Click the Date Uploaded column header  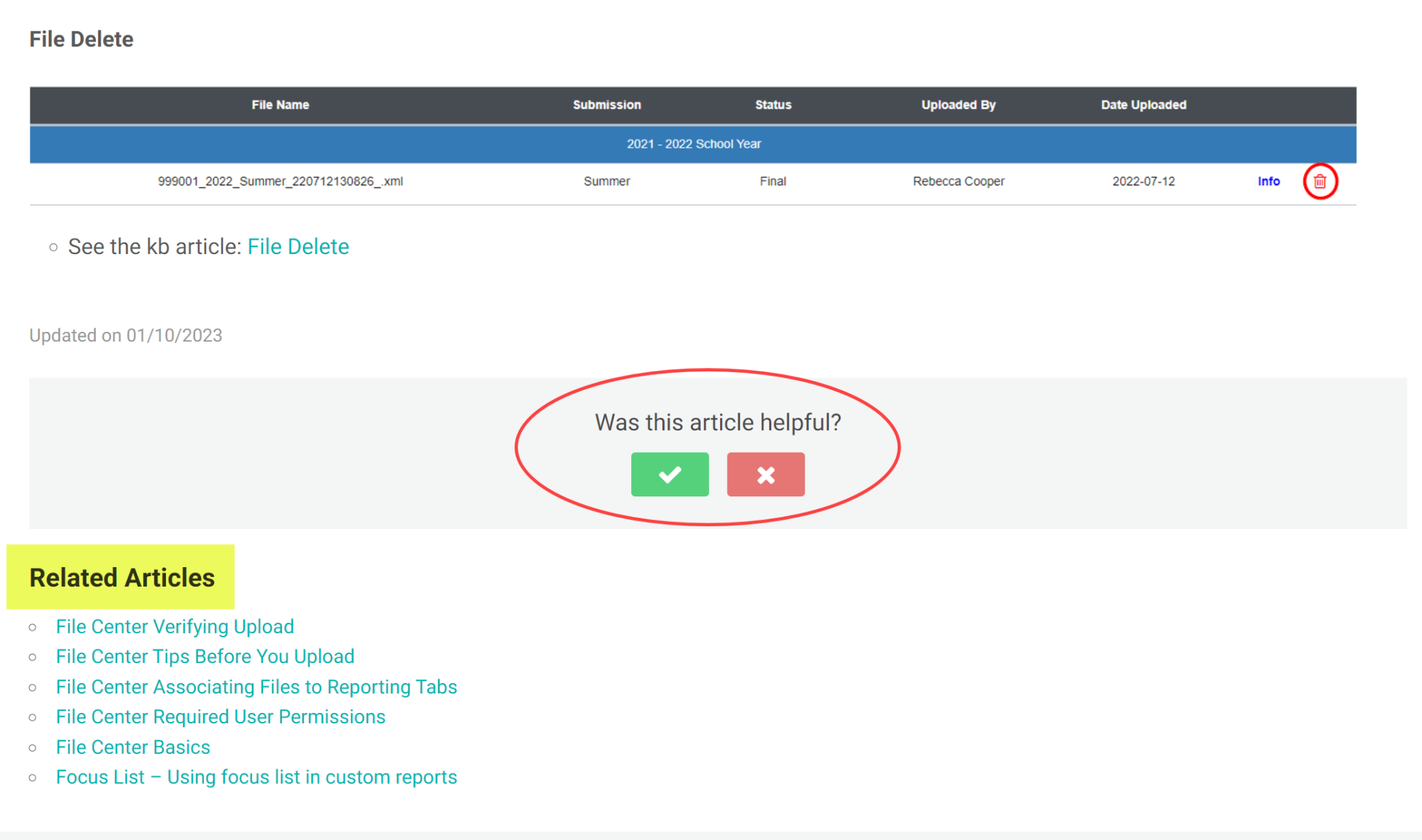(1143, 105)
